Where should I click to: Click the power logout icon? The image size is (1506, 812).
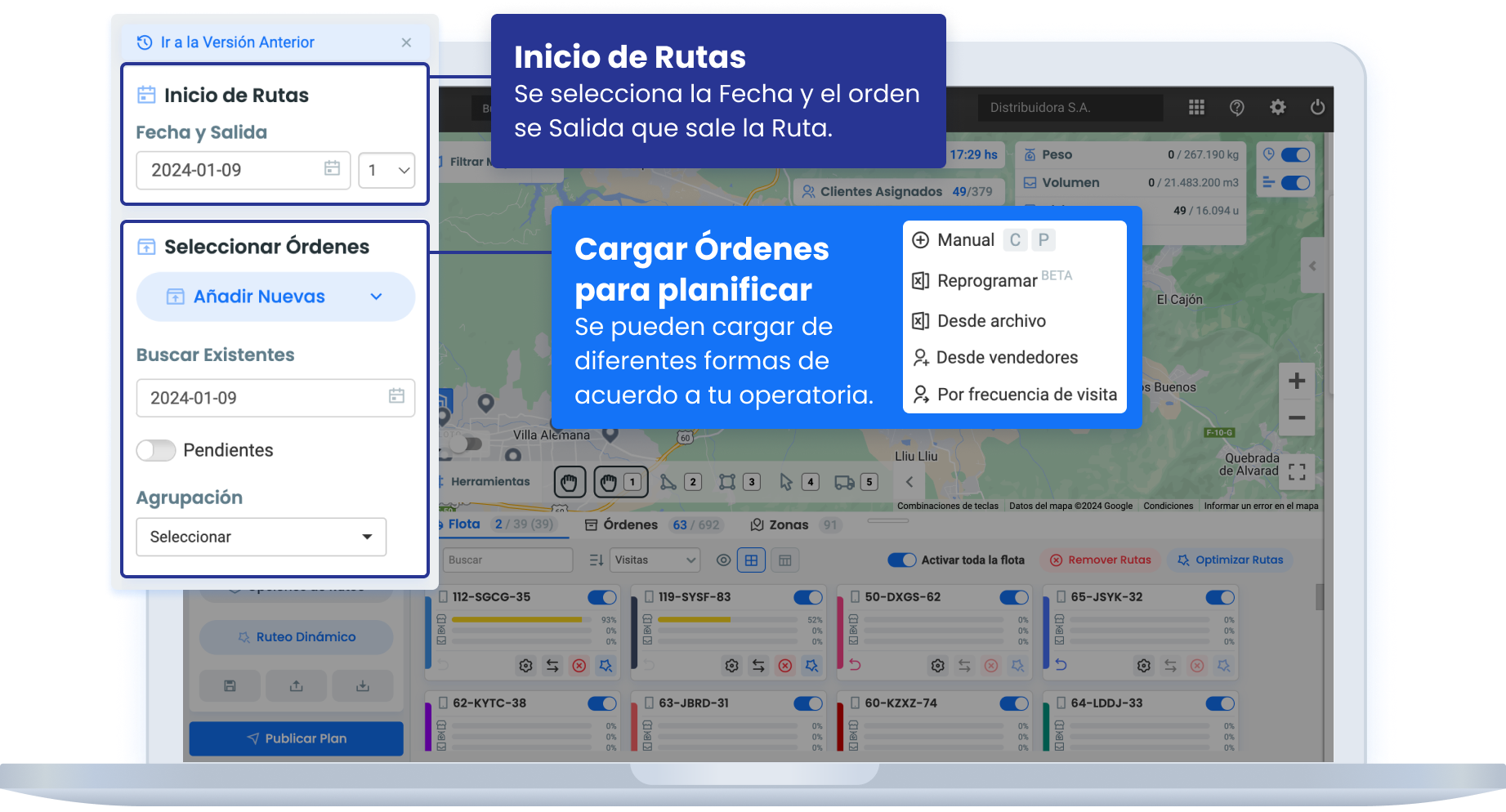(1317, 107)
